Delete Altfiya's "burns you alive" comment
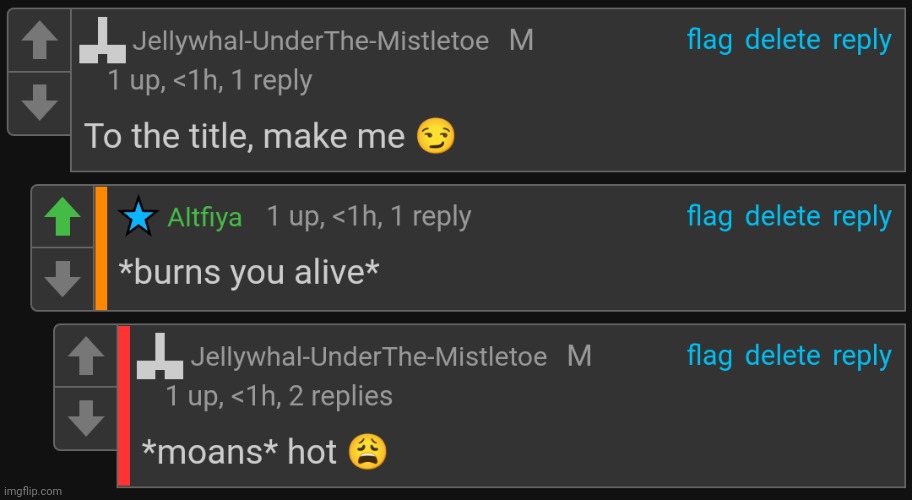The width and height of the screenshot is (912, 500). [x=782, y=216]
